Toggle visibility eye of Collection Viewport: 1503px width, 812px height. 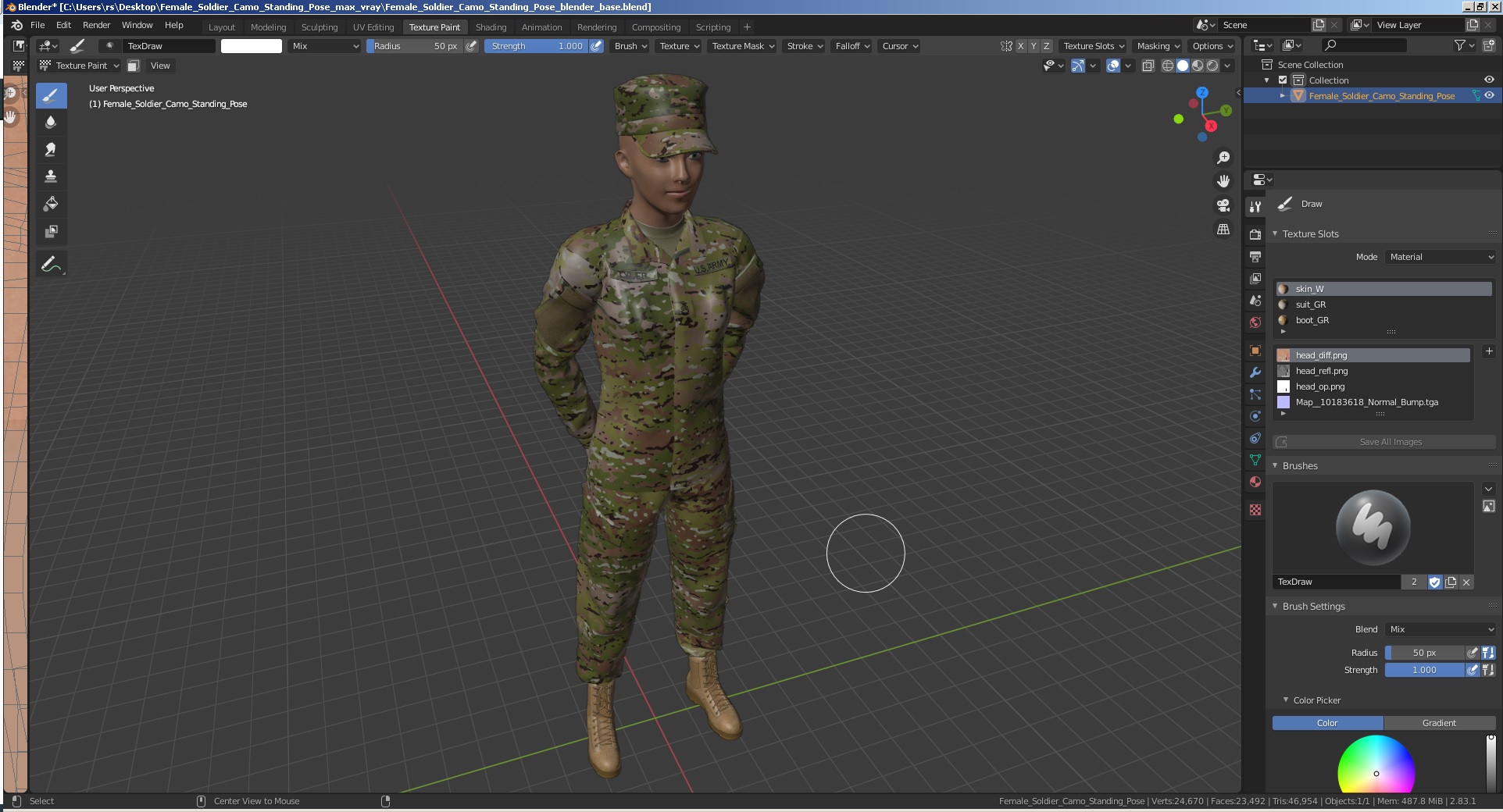point(1489,80)
